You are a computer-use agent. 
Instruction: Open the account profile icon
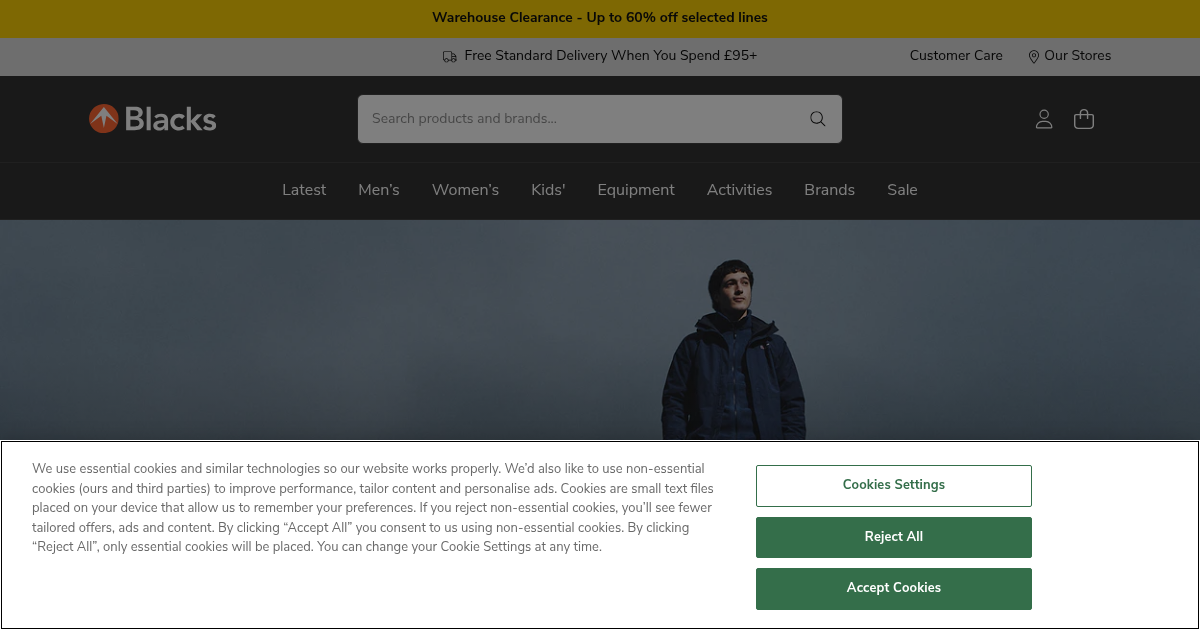click(1044, 119)
